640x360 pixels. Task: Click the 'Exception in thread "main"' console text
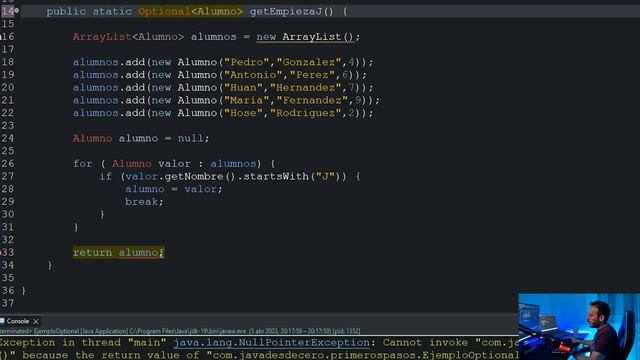(83, 342)
